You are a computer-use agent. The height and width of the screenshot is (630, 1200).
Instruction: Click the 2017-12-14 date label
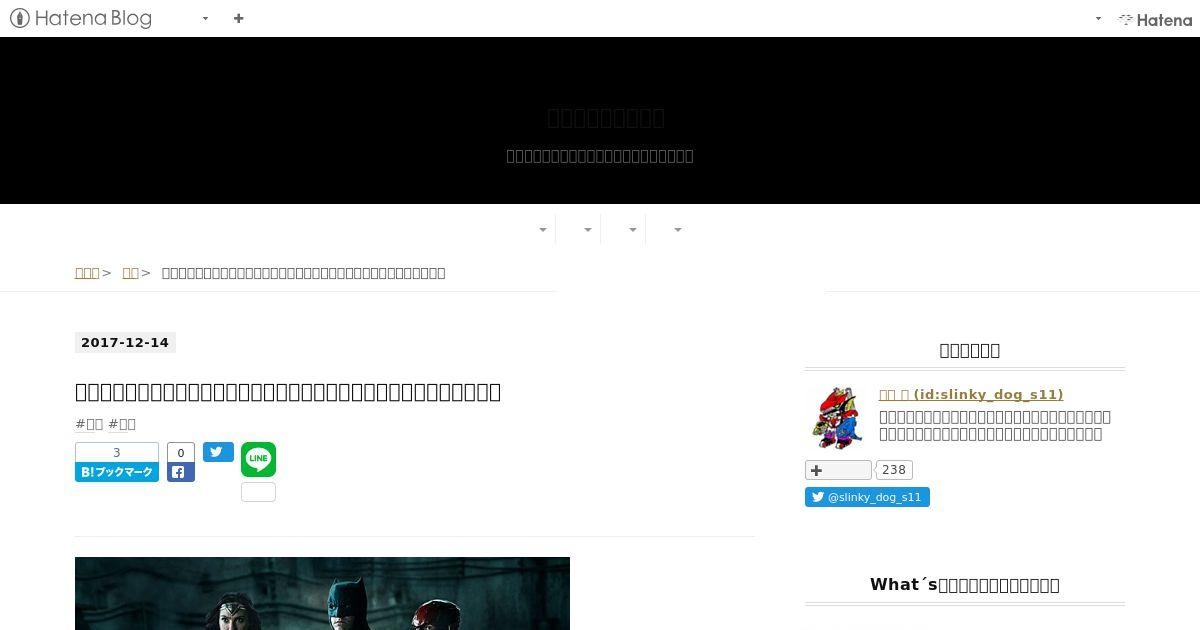(x=125, y=343)
